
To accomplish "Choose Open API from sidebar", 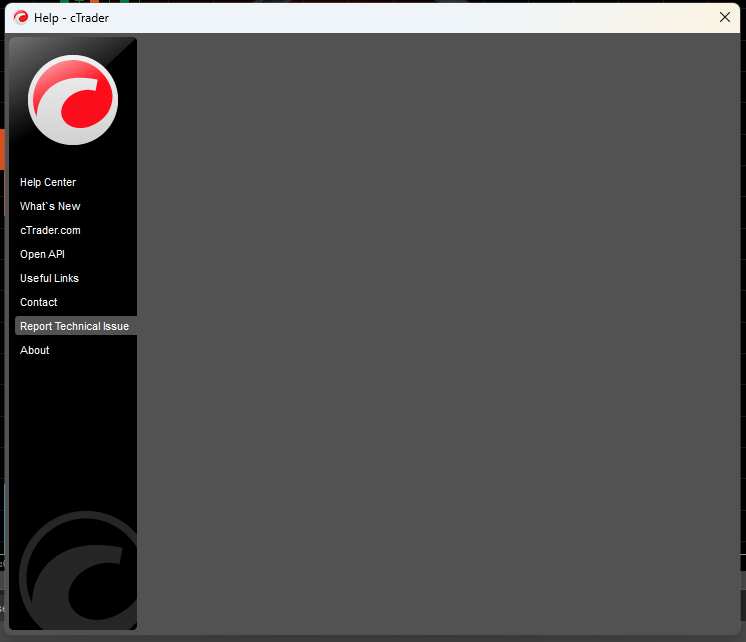I will [42, 254].
